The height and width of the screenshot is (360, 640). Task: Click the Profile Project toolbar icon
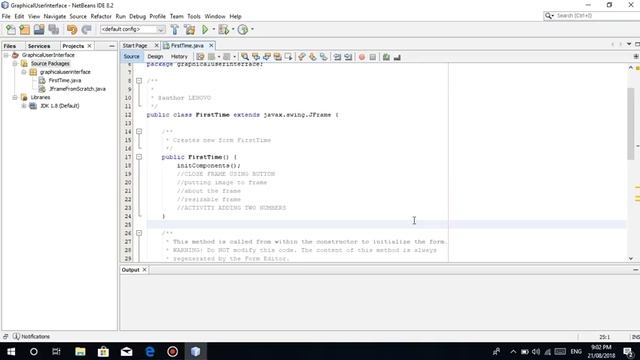[x=243, y=29]
